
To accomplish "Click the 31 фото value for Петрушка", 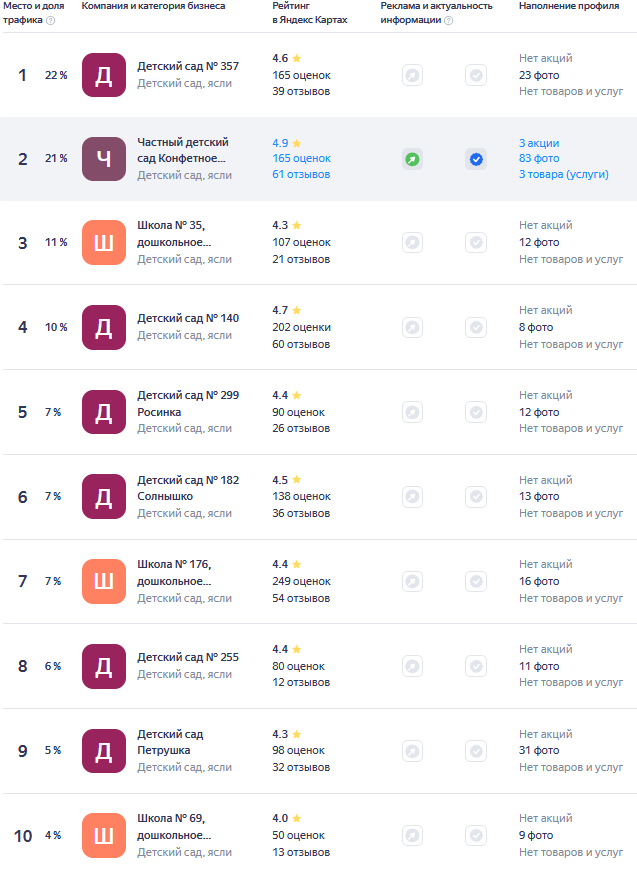I will tap(539, 751).
